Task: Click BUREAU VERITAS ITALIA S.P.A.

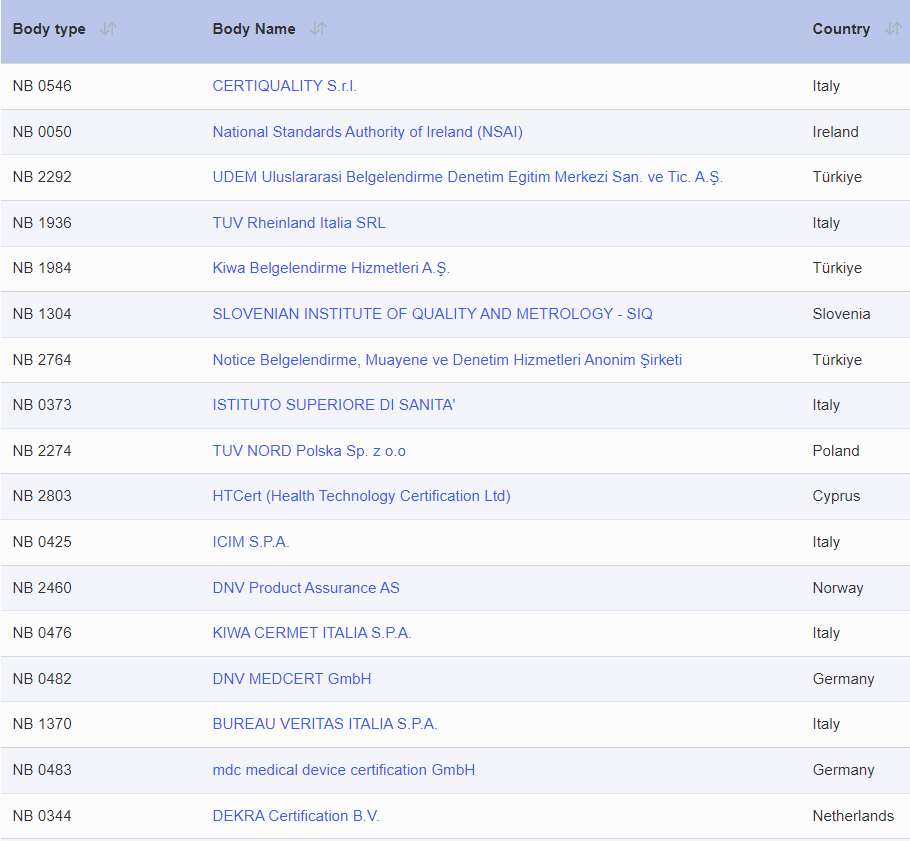Action: click(325, 724)
